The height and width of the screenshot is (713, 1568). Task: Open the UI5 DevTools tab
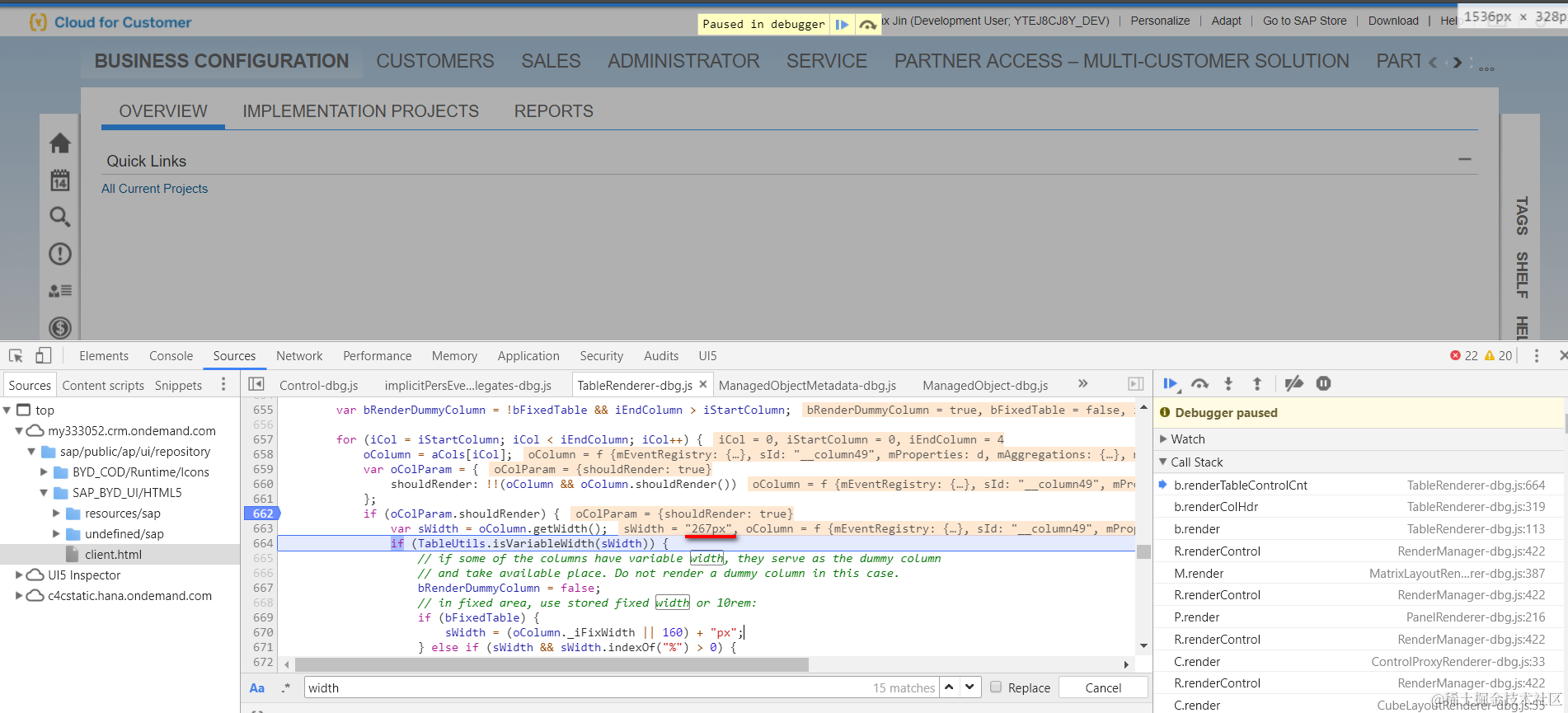coord(707,355)
